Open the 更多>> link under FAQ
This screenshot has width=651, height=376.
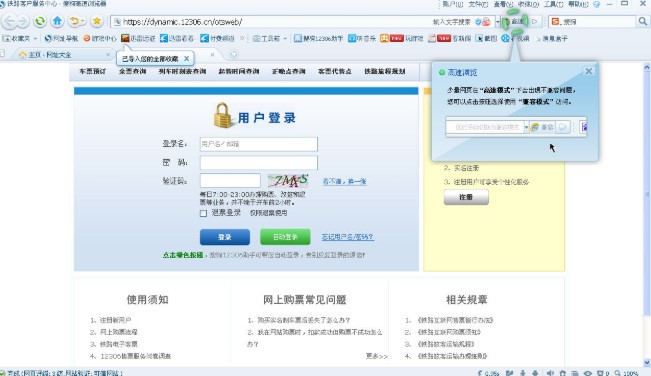coord(377,356)
